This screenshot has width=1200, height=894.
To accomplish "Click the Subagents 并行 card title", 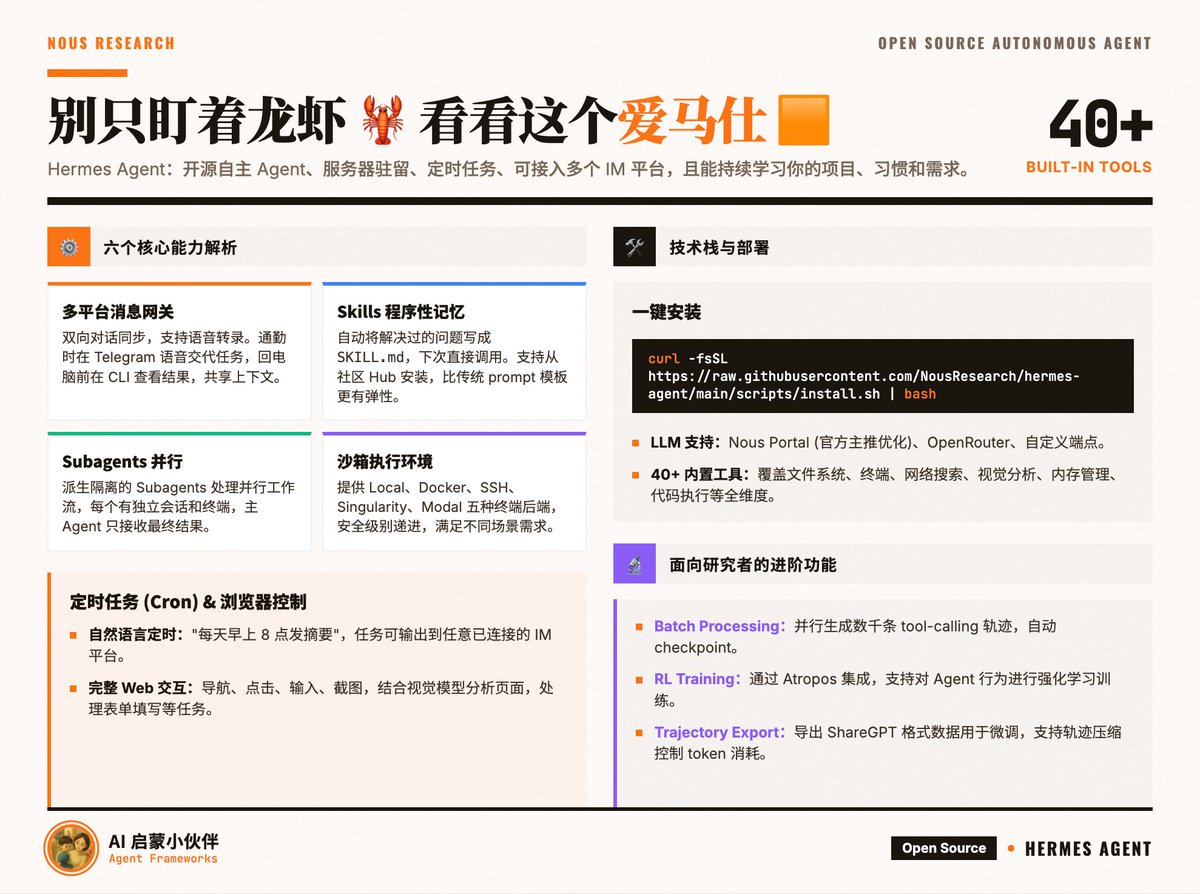I will 122,462.
